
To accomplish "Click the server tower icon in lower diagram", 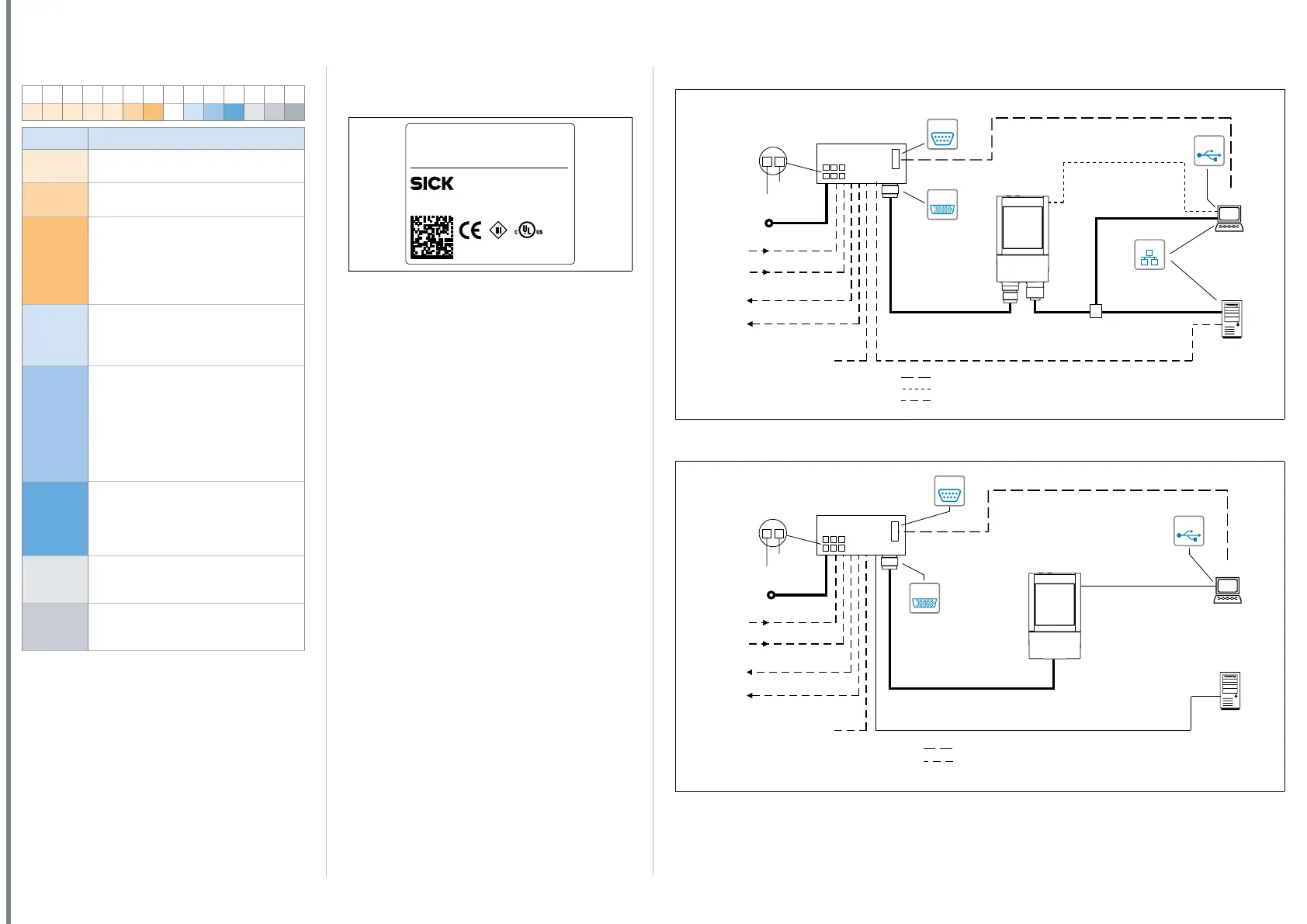I will (x=1230, y=690).
